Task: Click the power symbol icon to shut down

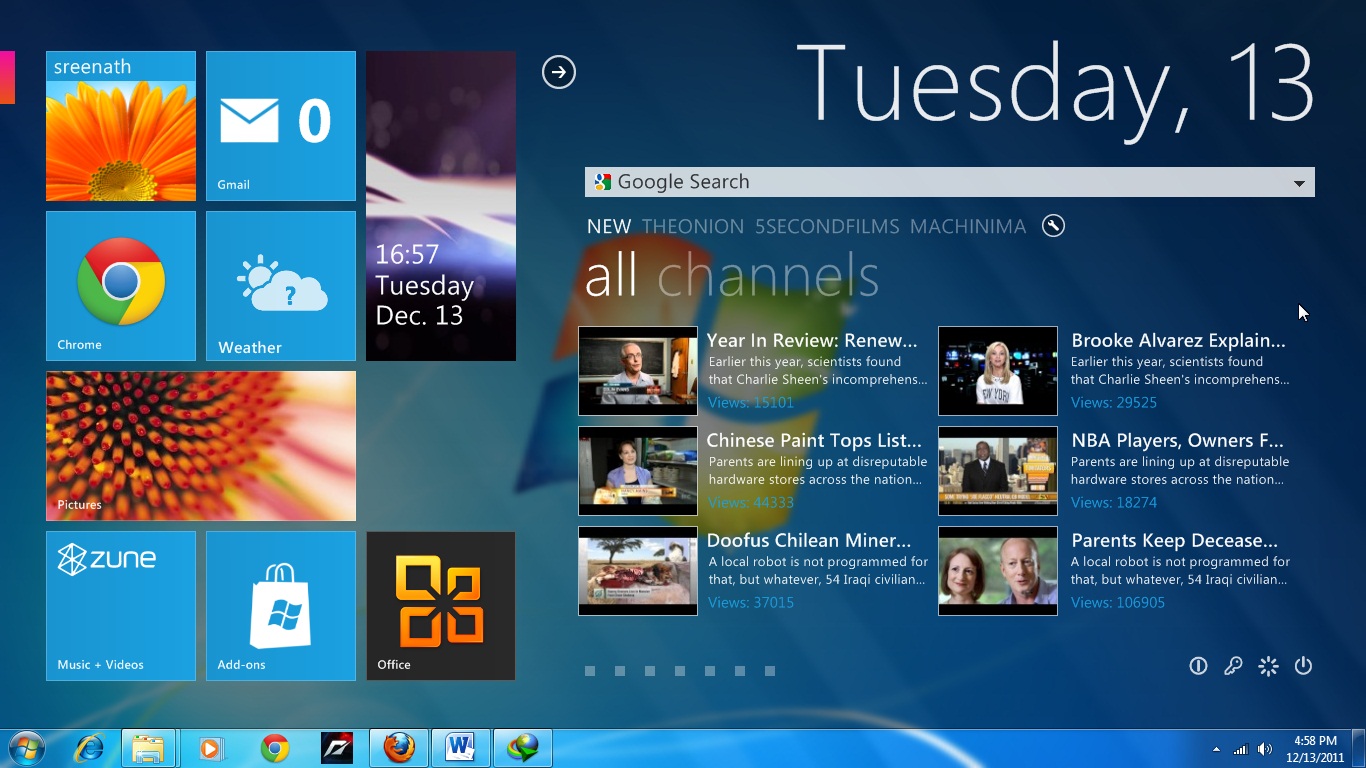Action: click(x=1303, y=666)
